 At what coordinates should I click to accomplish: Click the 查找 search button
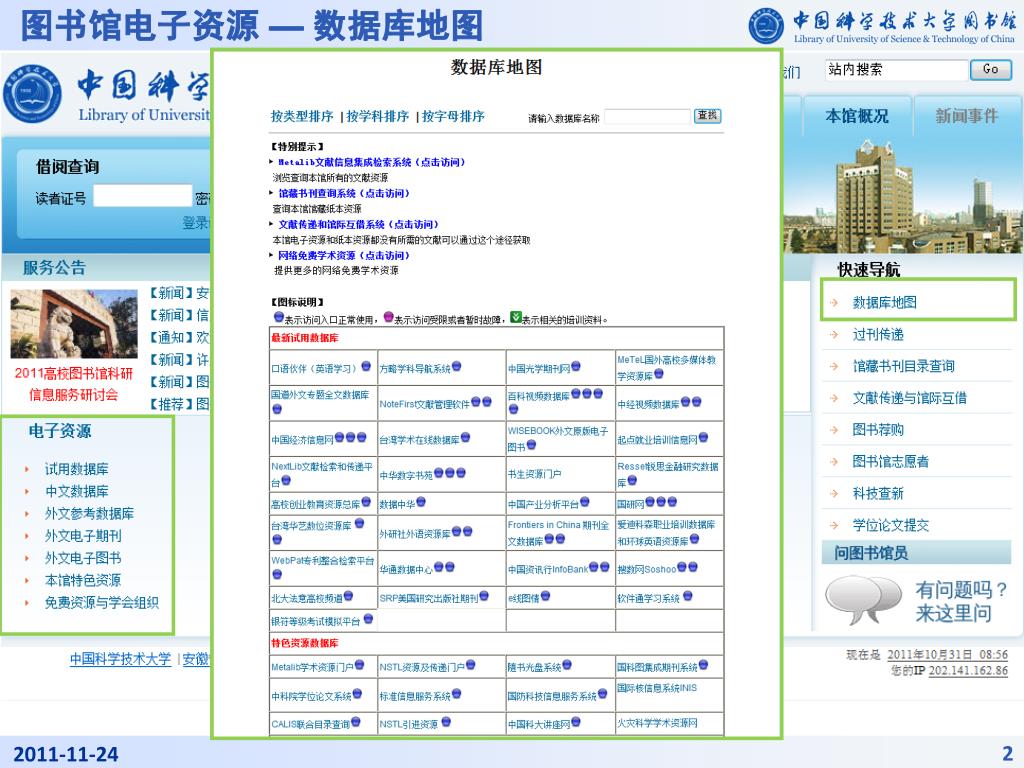(707, 116)
